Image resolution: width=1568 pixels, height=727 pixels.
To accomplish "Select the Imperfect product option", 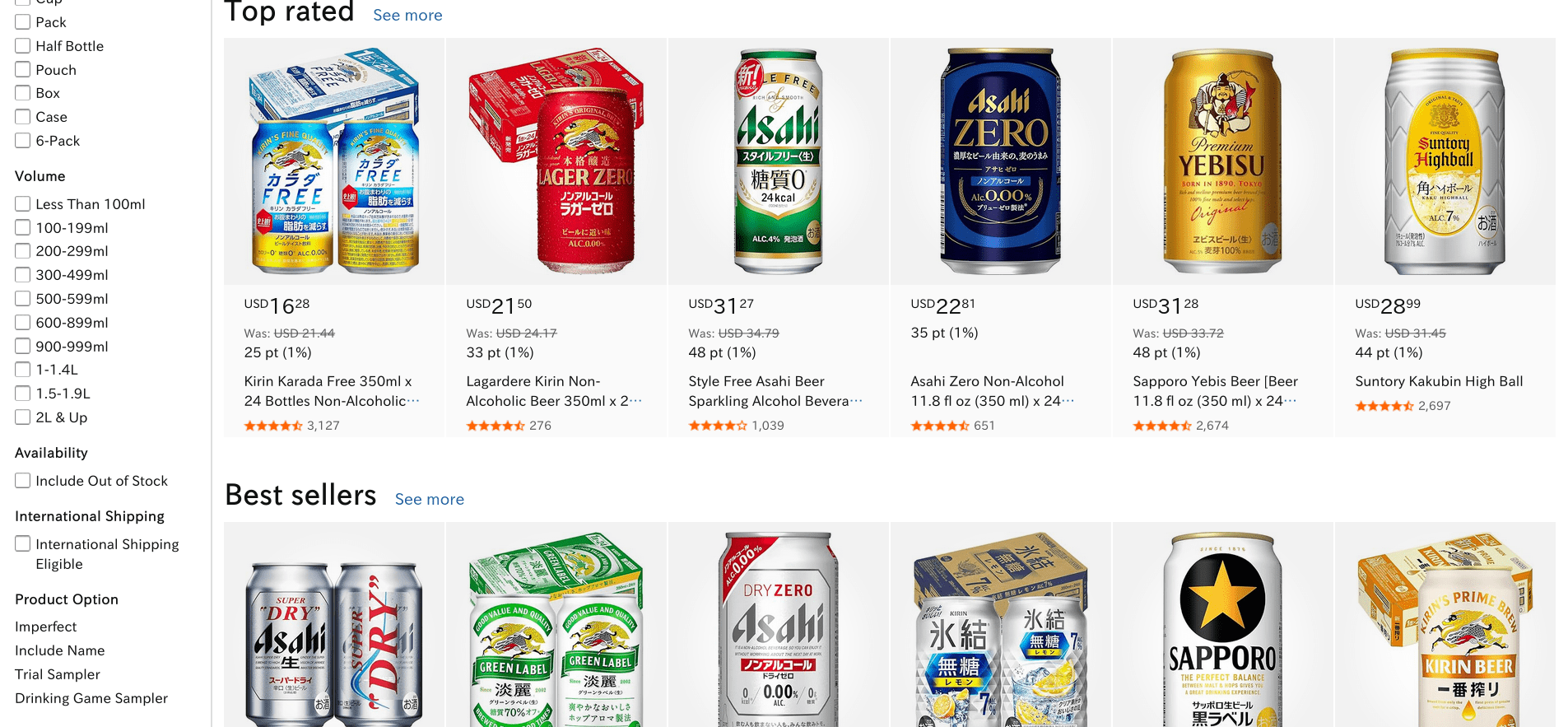I will (46, 627).
